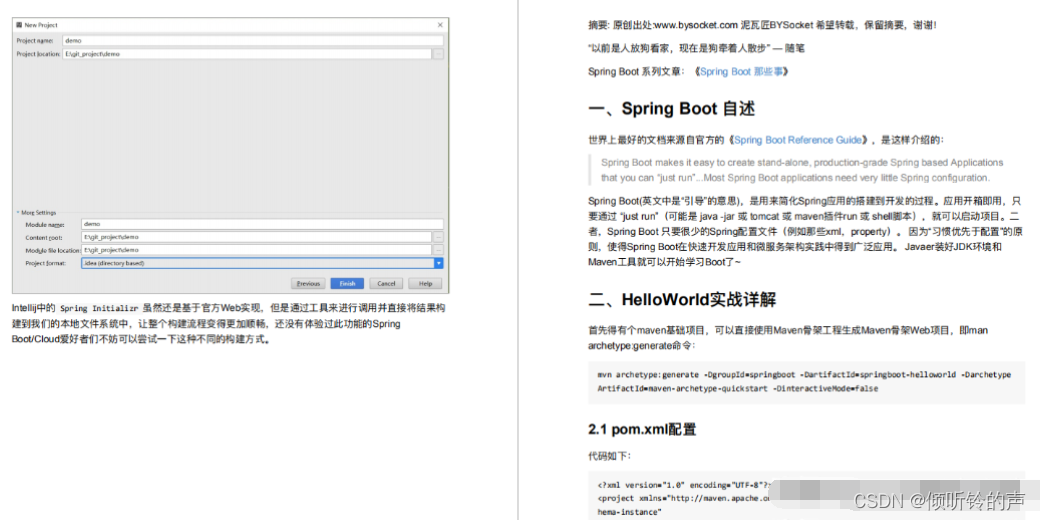
Task: Click the '一、Spring Boot 自述' heading
Action: (671, 109)
